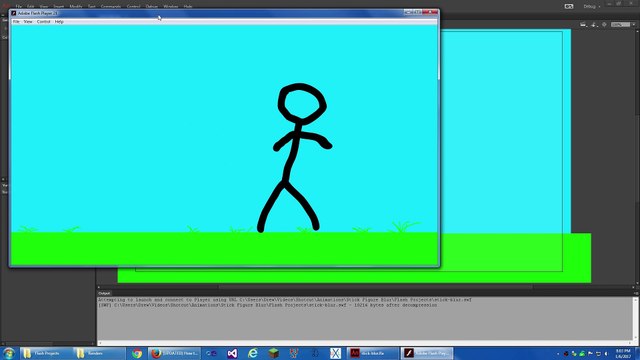Image resolution: width=640 pixels, height=360 pixels.
Task: Click the taskbar clock
Action: click(x=622, y=353)
